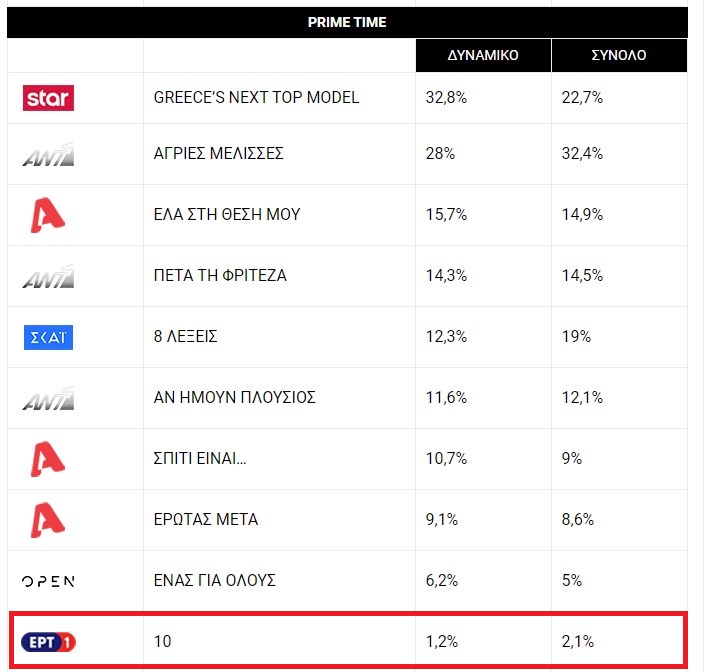The image size is (716, 672).
Task: Click the ΣΥΝΟΛΟ column header
Action: tap(619, 56)
